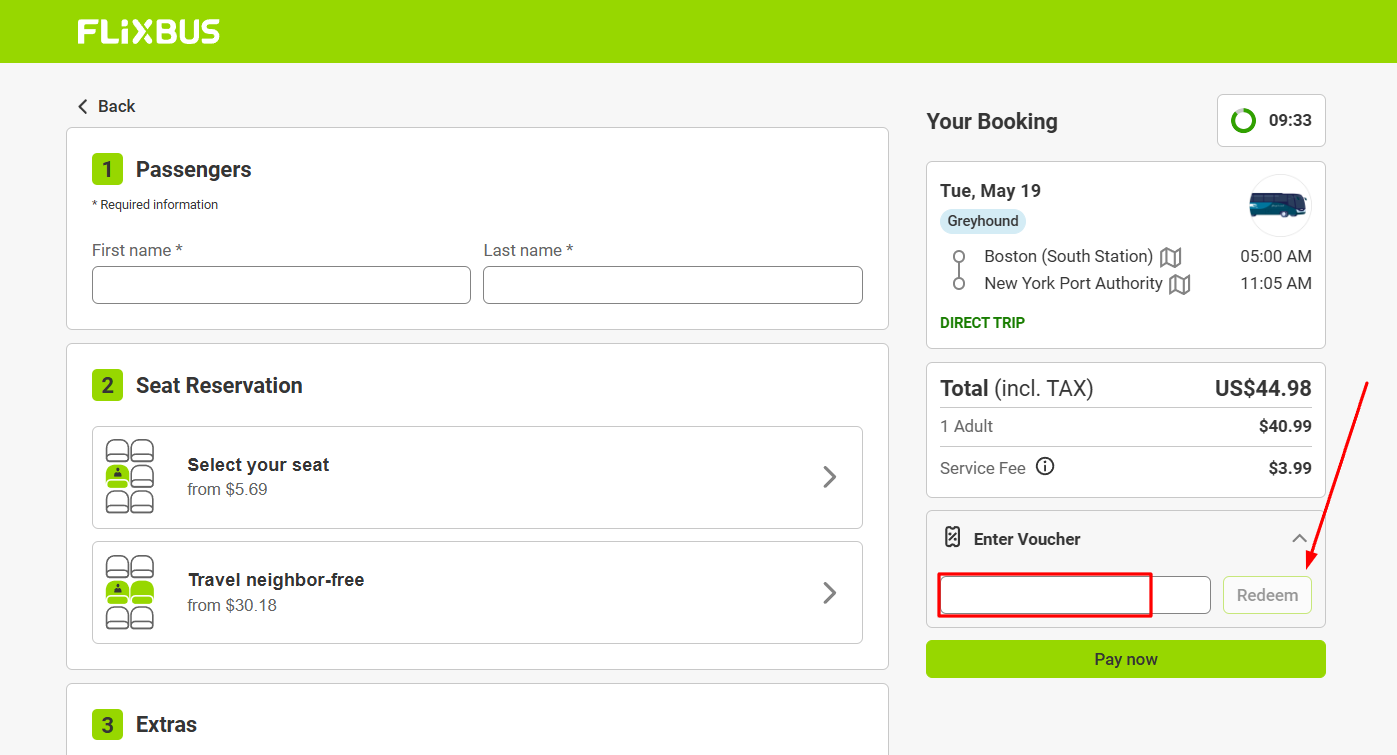Click the Extras step 3 badge

coord(107,724)
